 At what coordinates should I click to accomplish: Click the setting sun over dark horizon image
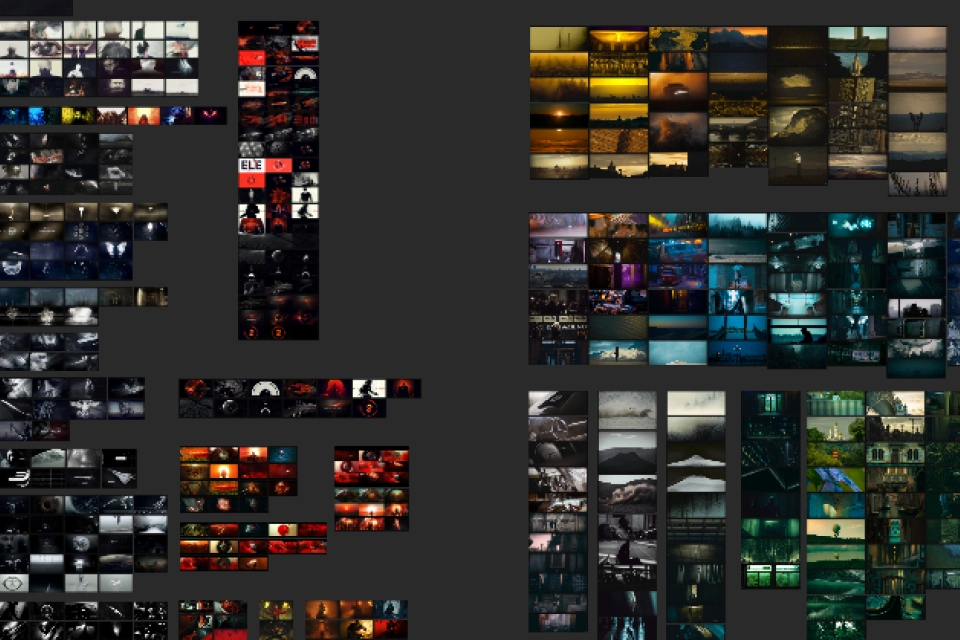point(558,115)
